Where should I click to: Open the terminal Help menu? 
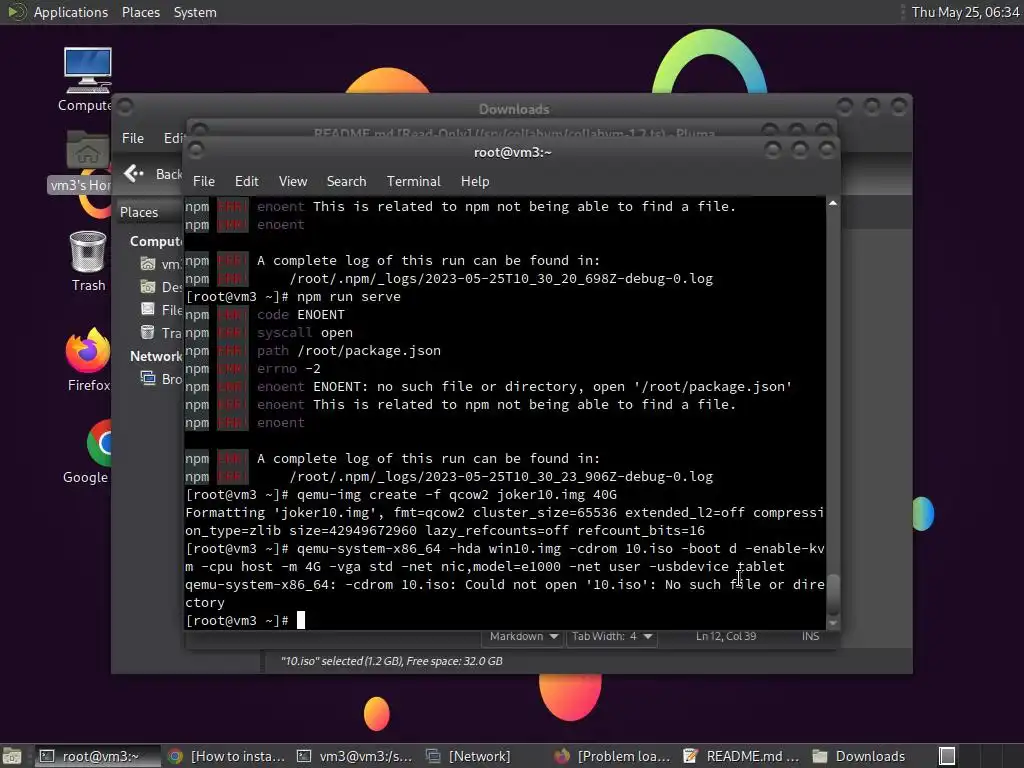pyautogui.click(x=475, y=181)
